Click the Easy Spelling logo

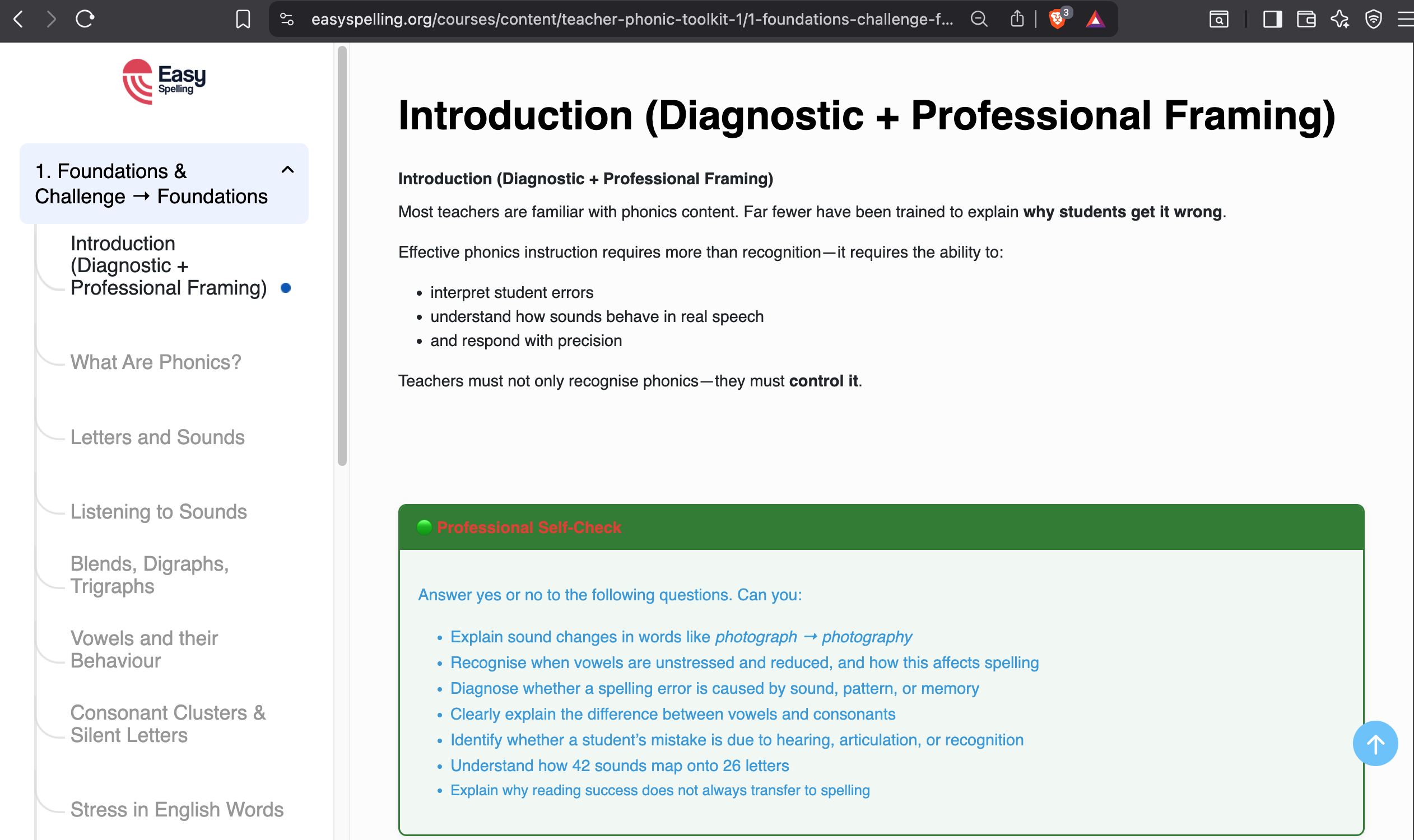163,81
